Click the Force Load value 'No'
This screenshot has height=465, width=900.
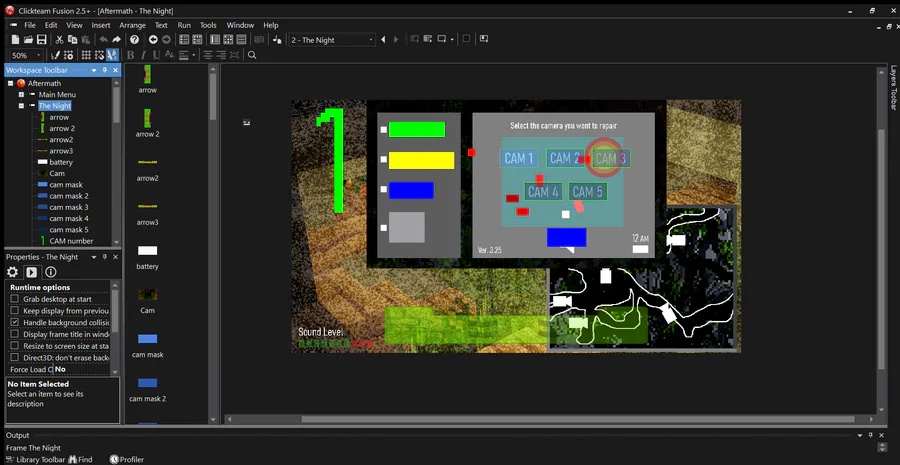tap(60, 369)
